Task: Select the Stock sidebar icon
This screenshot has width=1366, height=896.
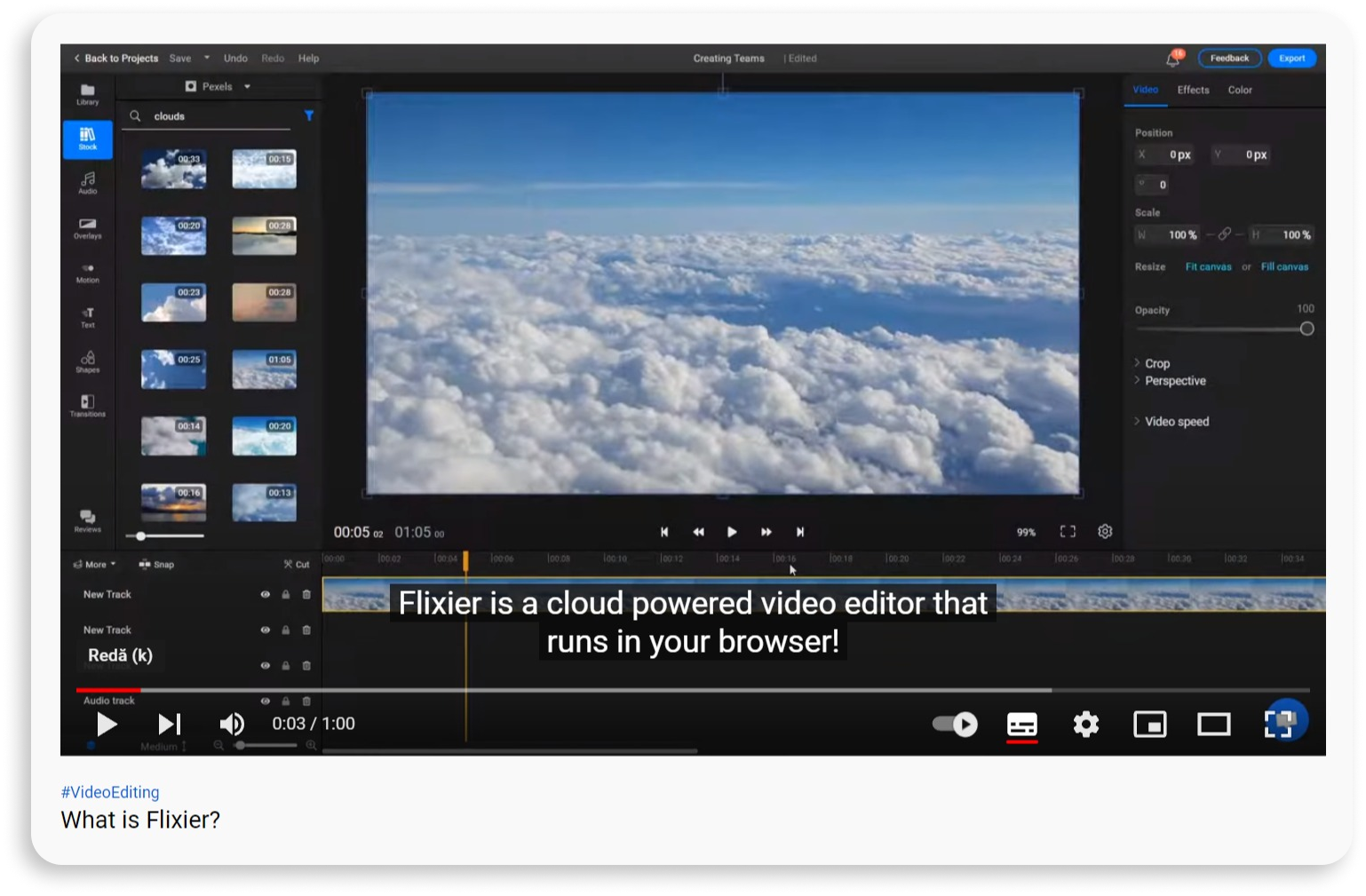Action: 87,139
